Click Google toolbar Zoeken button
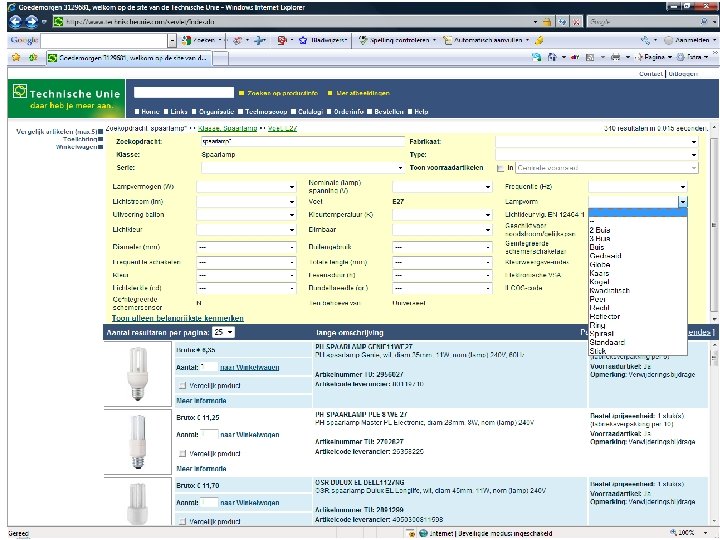This screenshot has height=540, width=720. (199, 40)
